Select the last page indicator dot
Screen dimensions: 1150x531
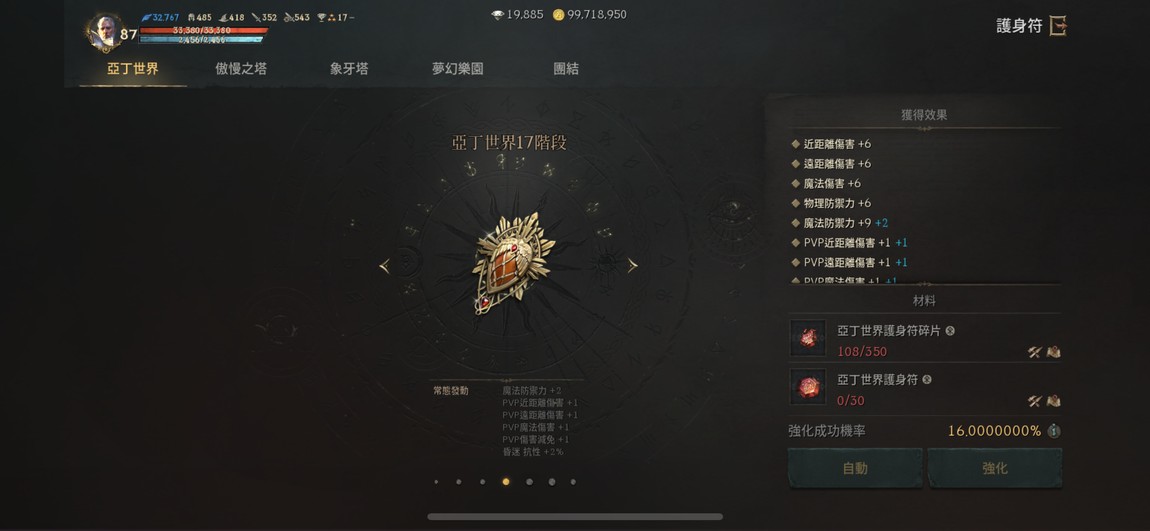[x=573, y=482]
